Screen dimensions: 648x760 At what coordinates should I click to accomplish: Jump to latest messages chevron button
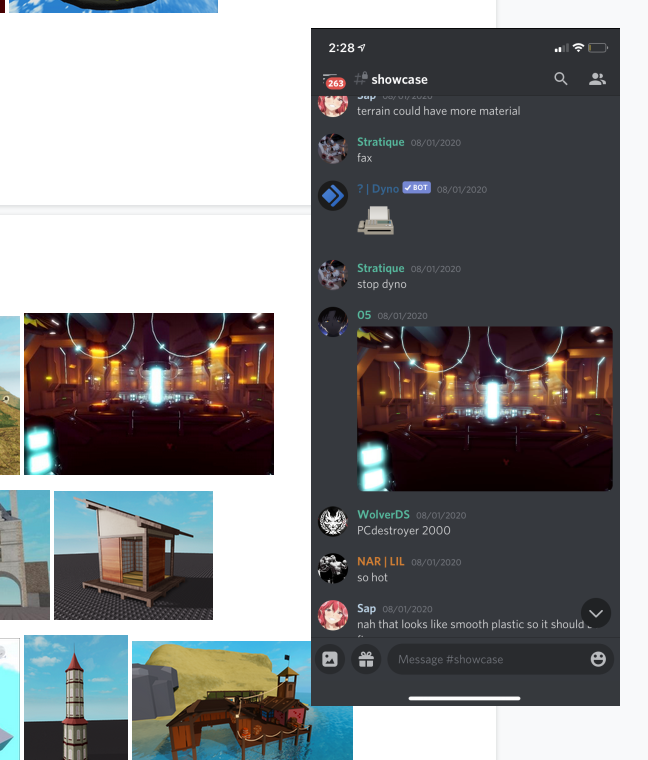(x=596, y=613)
